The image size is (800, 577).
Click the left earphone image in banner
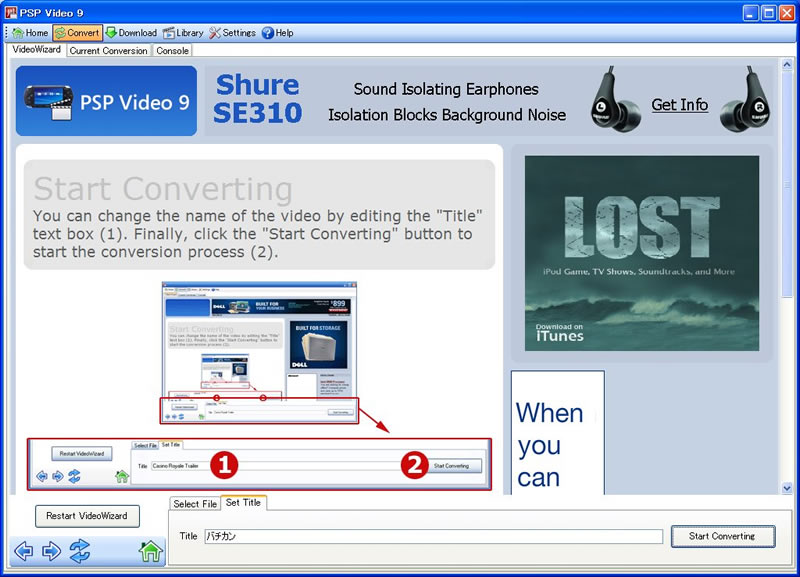pos(615,100)
